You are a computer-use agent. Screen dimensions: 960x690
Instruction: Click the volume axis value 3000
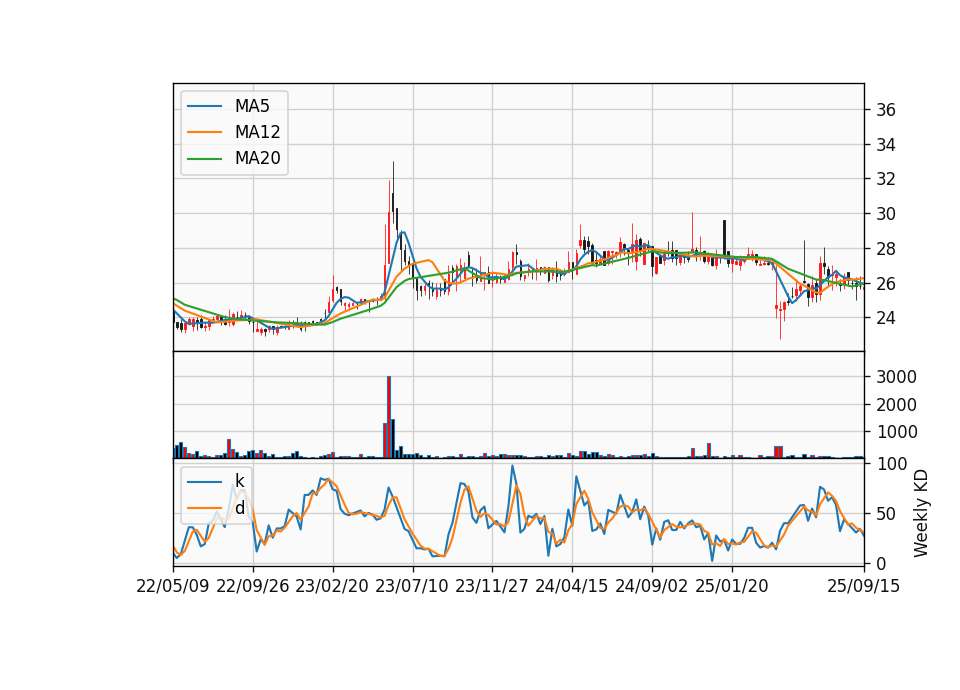[896, 377]
